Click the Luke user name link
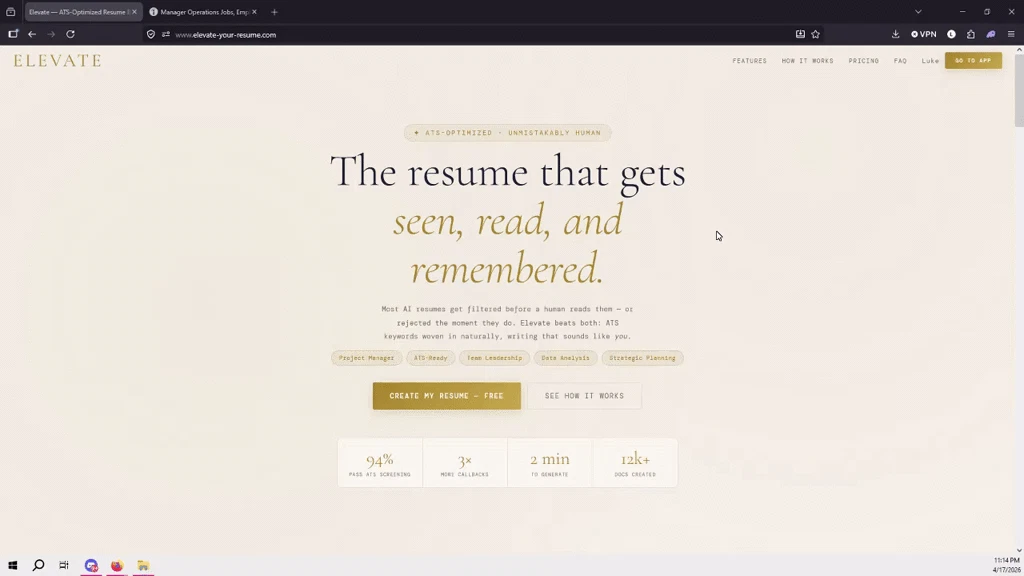Screen dimensions: 1024x576 930,61
